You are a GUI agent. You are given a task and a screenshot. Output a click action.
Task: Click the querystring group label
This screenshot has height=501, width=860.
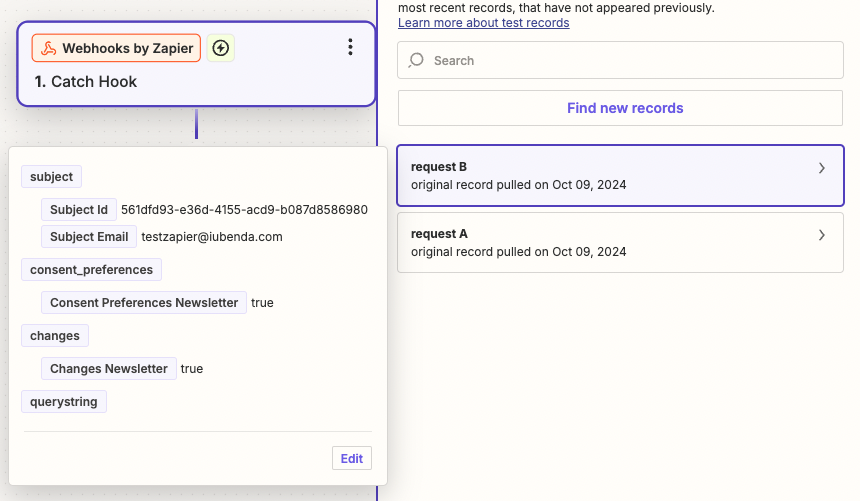(64, 401)
